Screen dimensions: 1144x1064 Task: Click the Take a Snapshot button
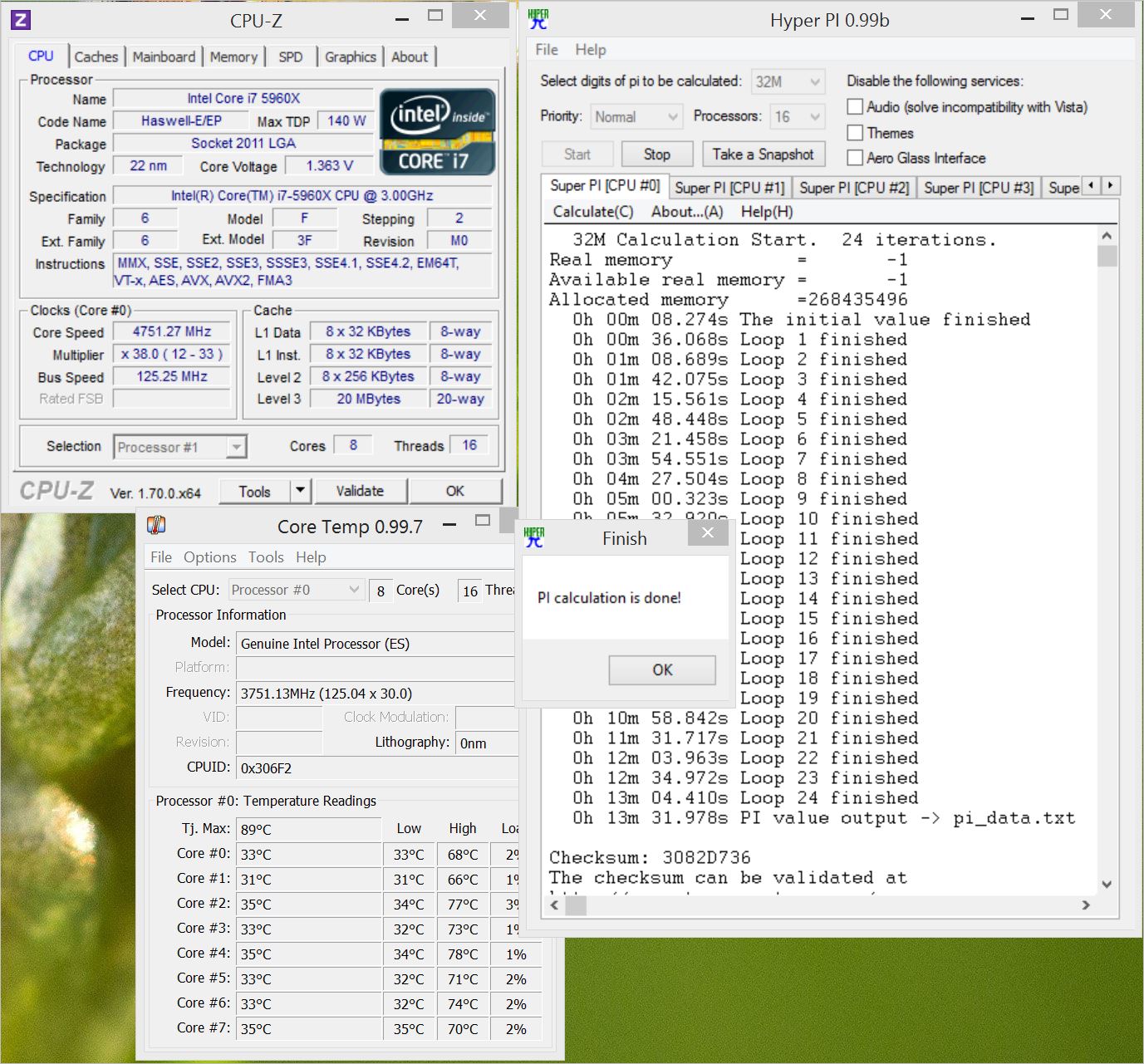coord(763,154)
